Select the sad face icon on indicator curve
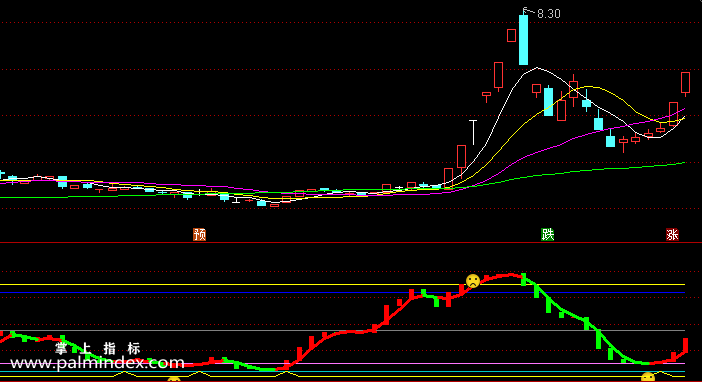Image resolution: width=702 pixels, height=382 pixels. pyautogui.click(x=473, y=281)
